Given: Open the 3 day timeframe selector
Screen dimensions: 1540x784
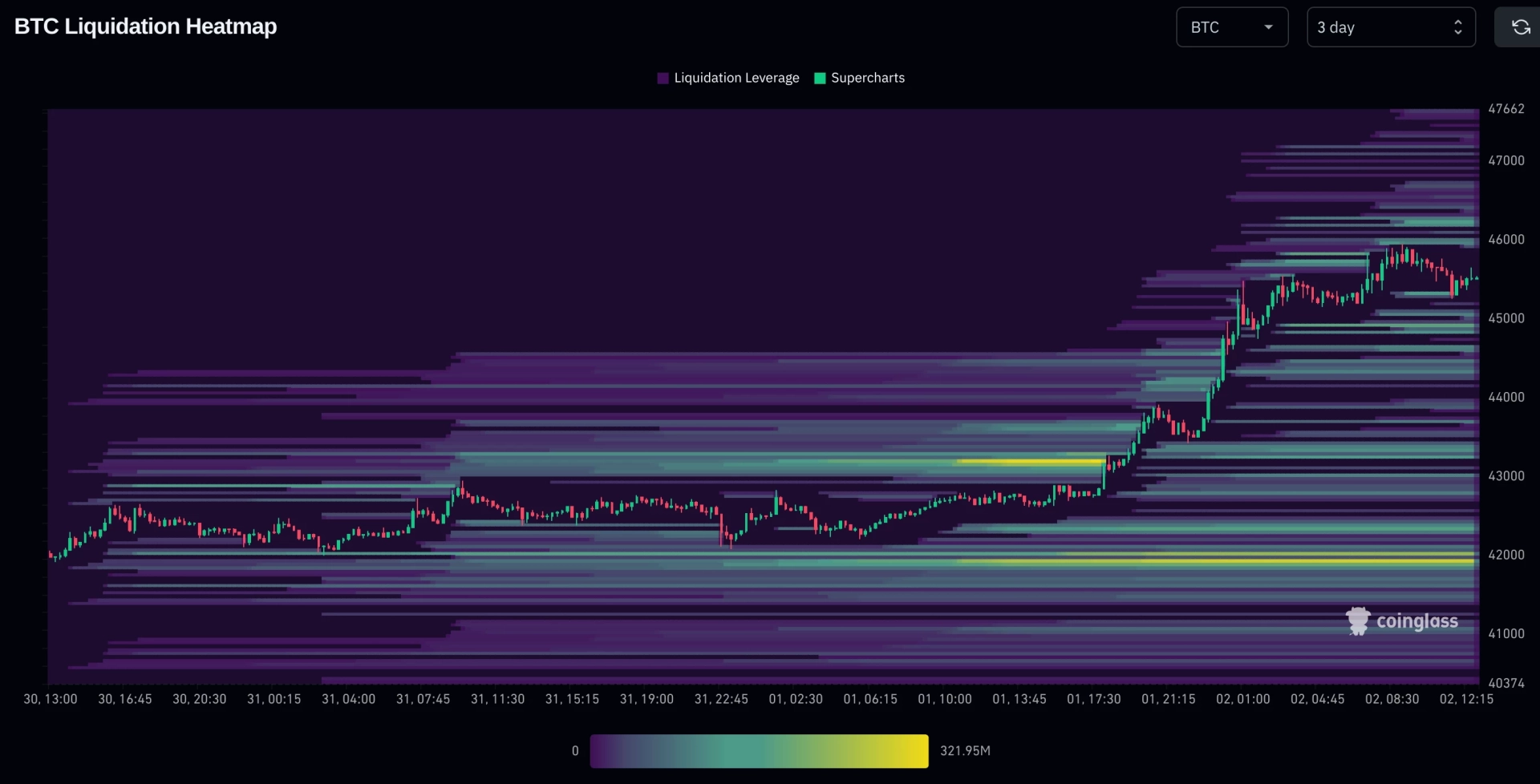Looking at the screenshot, I should 1391,27.
